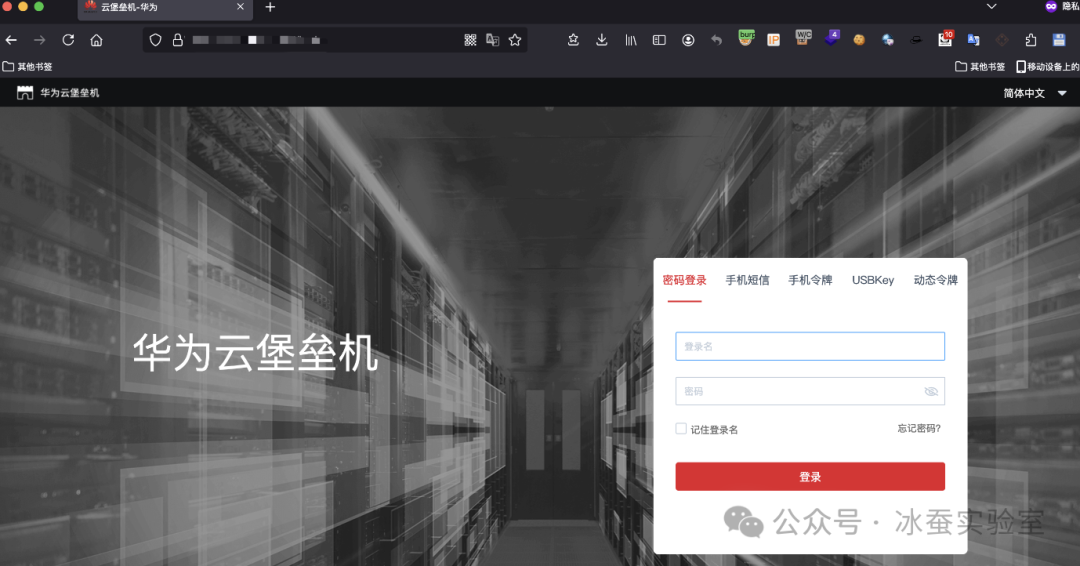Toggle the browser sidebar

point(659,40)
